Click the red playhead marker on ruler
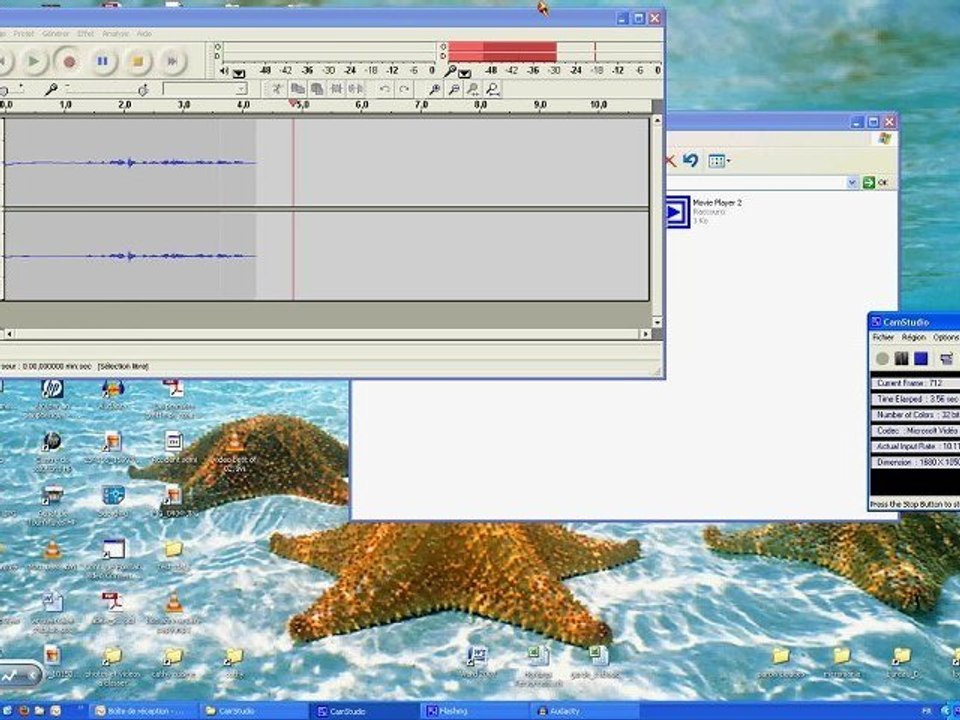This screenshot has height=720, width=960. point(293,103)
